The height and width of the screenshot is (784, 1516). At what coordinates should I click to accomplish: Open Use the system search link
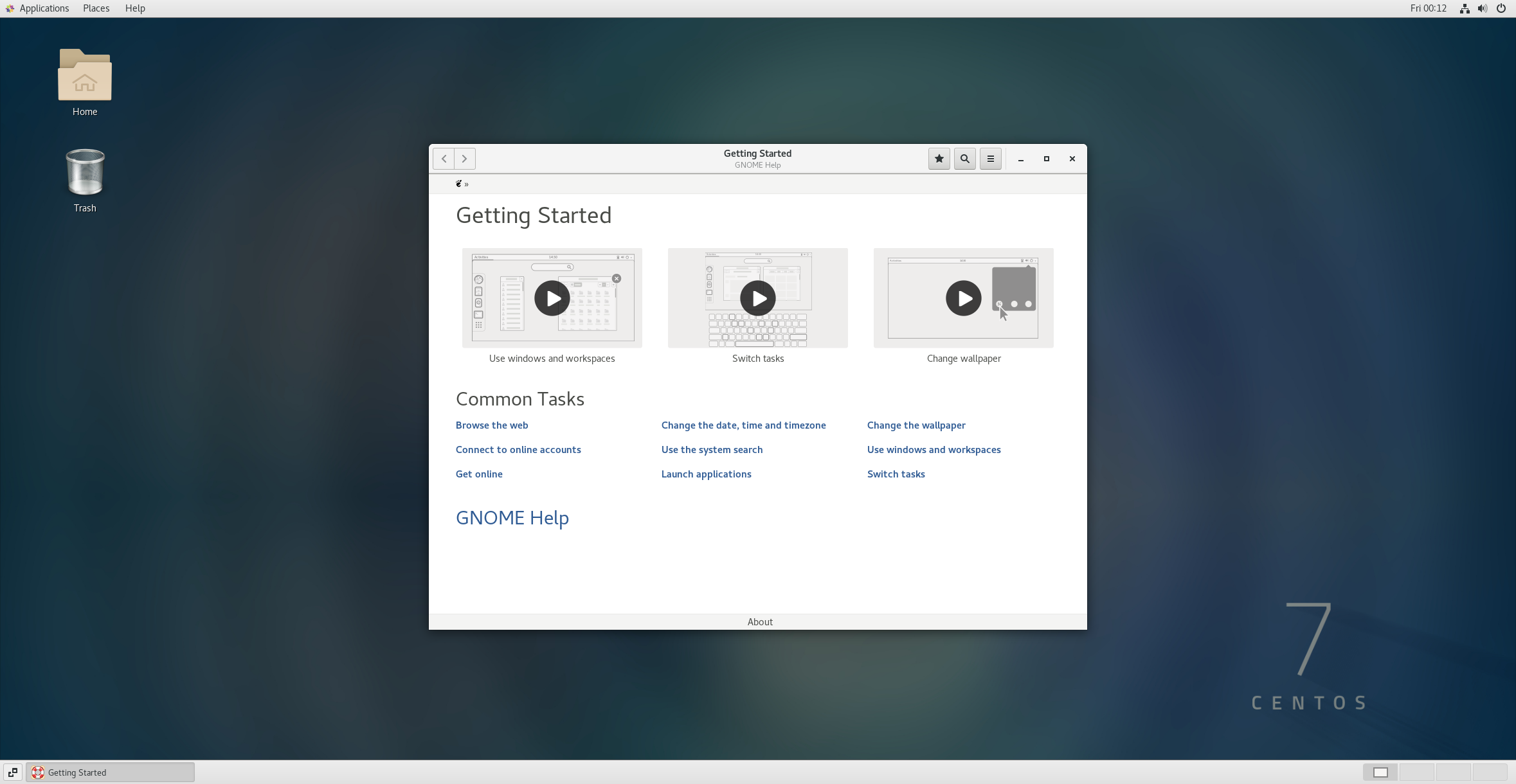(x=712, y=450)
